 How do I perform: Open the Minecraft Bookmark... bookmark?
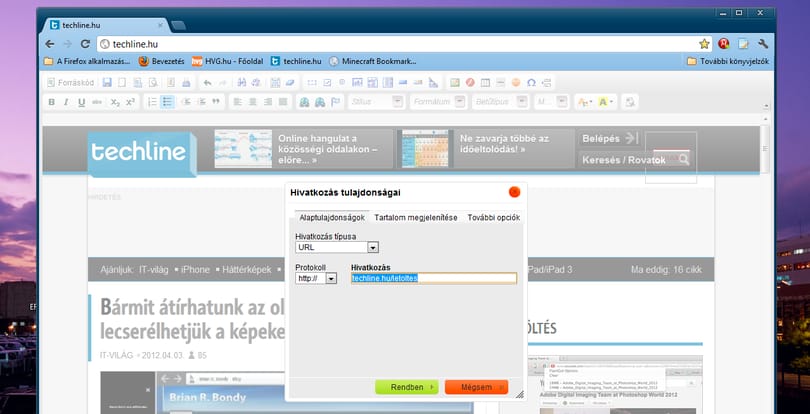(372, 61)
